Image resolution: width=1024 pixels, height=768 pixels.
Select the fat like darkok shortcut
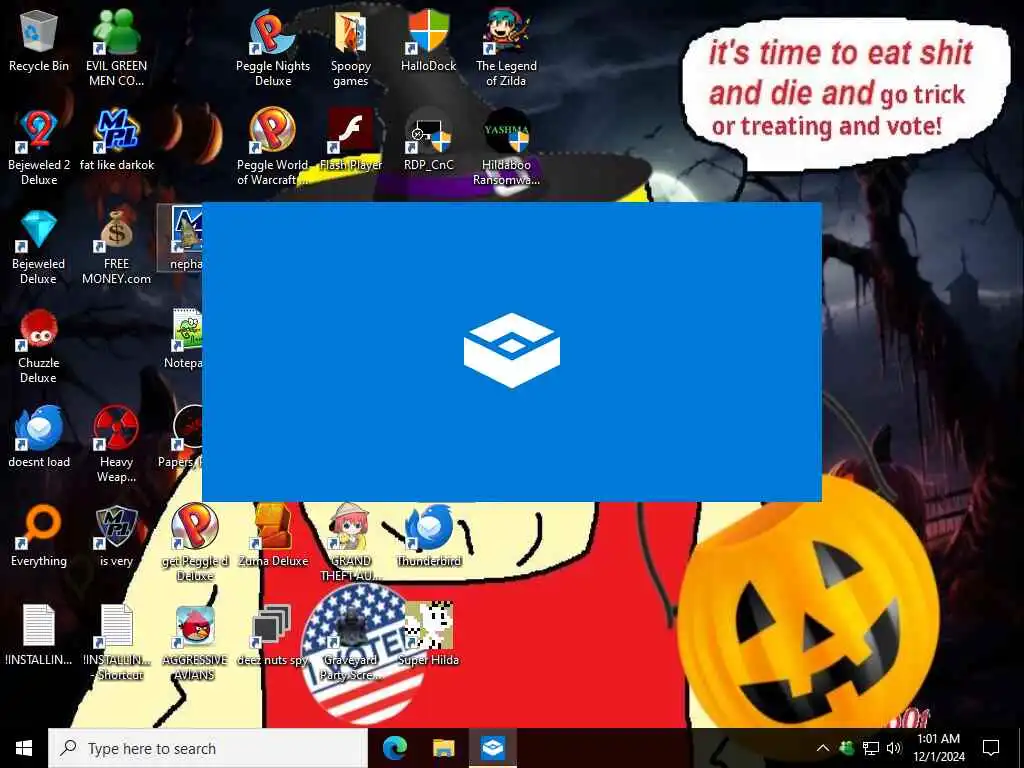click(116, 140)
